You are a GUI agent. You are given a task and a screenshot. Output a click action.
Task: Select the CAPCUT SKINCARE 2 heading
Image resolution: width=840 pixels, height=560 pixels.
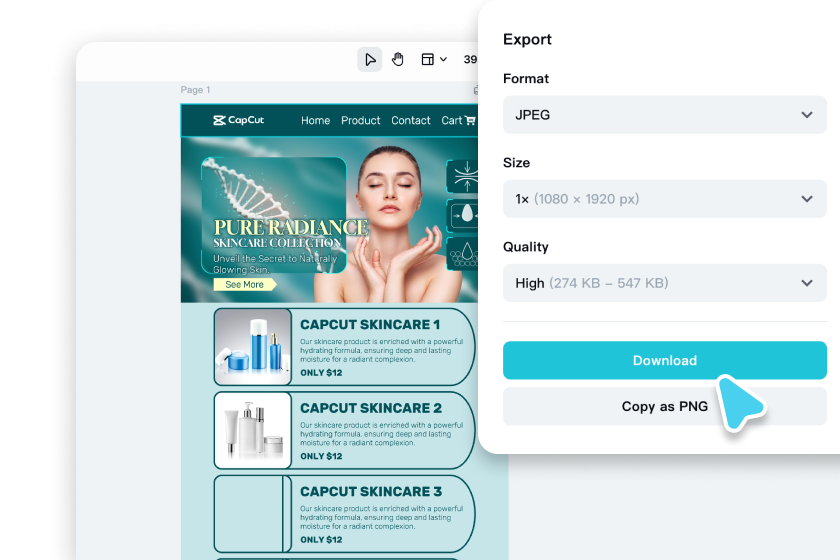[371, 408]
